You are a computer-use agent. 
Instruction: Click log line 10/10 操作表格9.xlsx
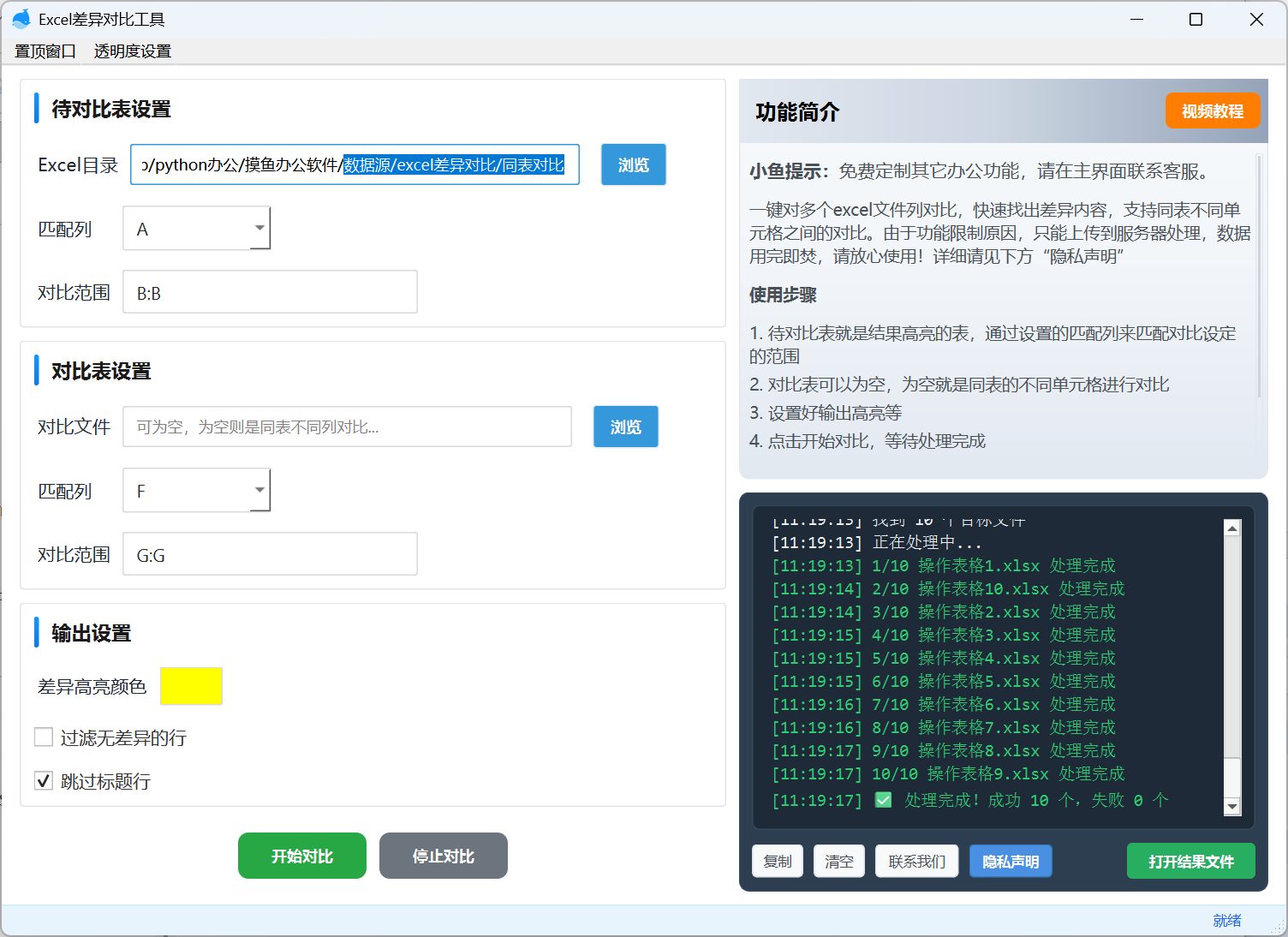pos(948,773)
